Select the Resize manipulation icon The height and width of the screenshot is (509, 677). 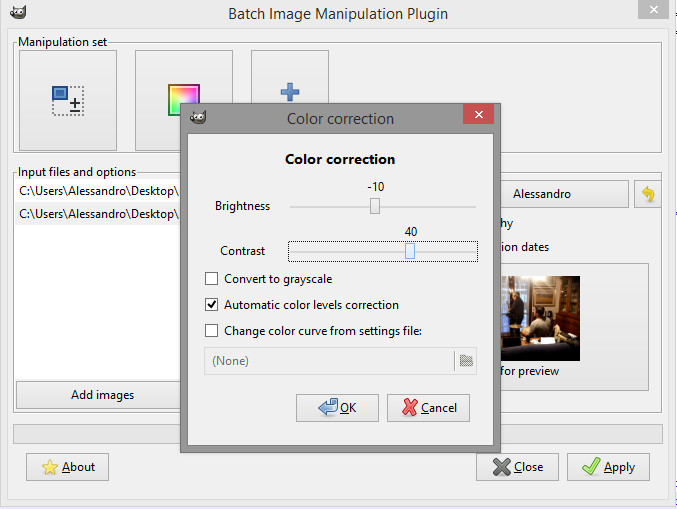point(68,100)
